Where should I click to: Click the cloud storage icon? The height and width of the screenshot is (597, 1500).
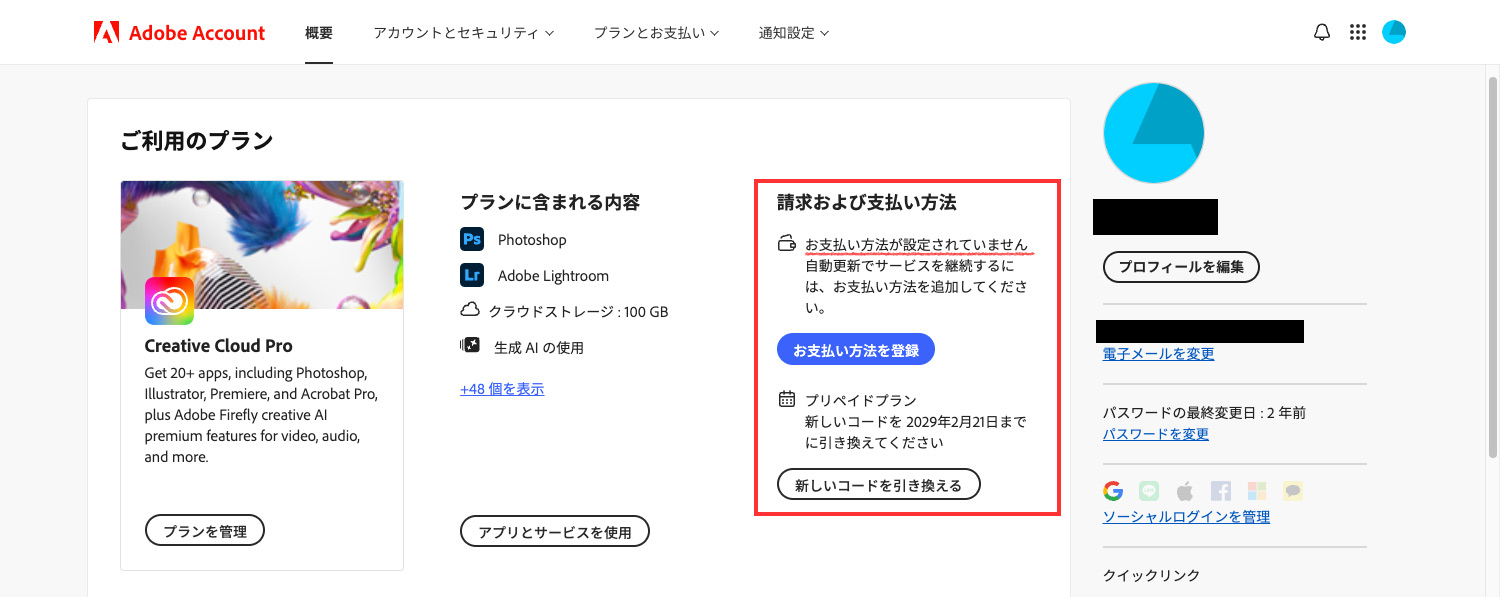tap(470, 310)
